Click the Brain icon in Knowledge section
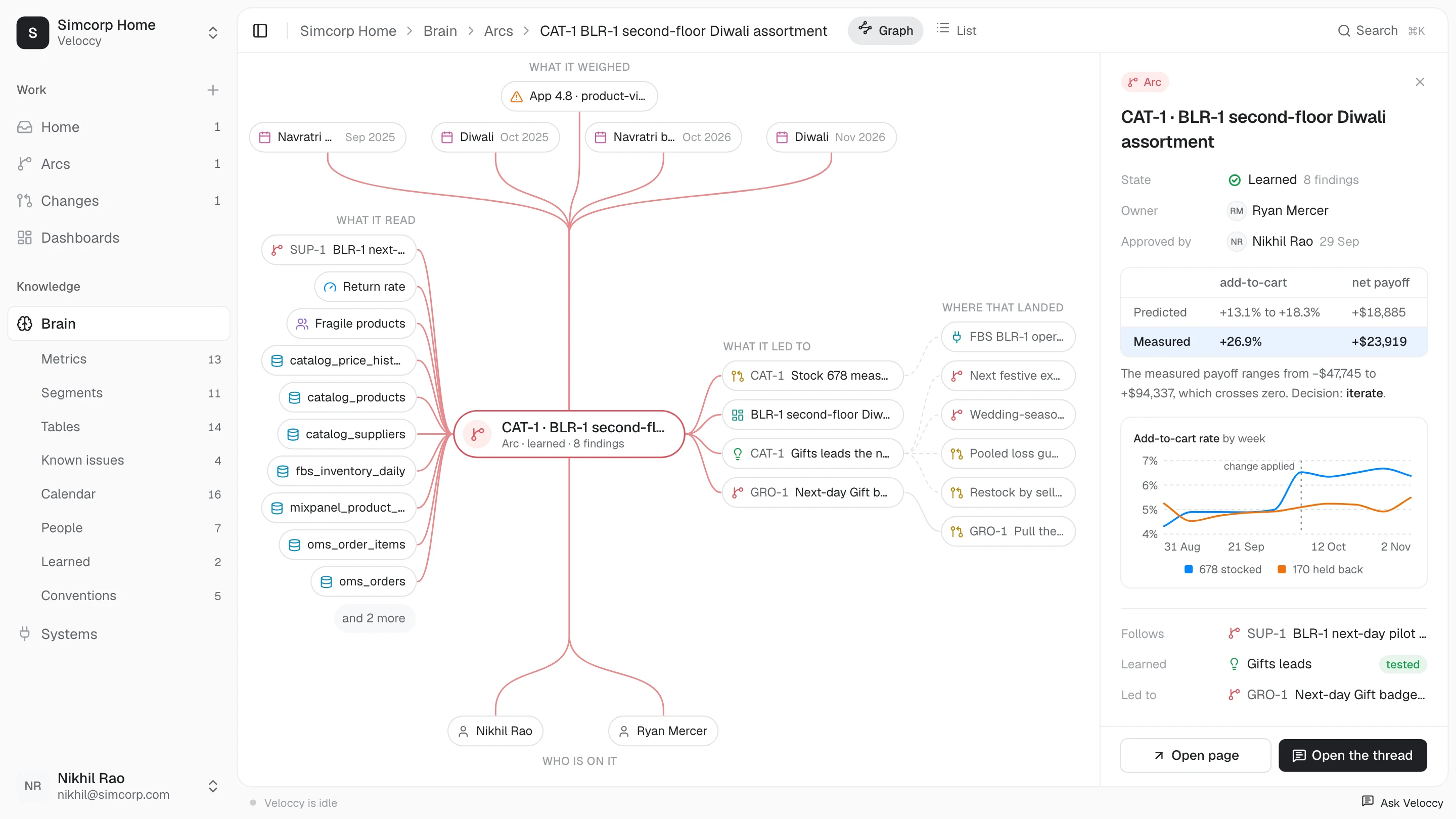Image resolution: width=1456 pixels, height=819 pixels. (x=24, y=324)
